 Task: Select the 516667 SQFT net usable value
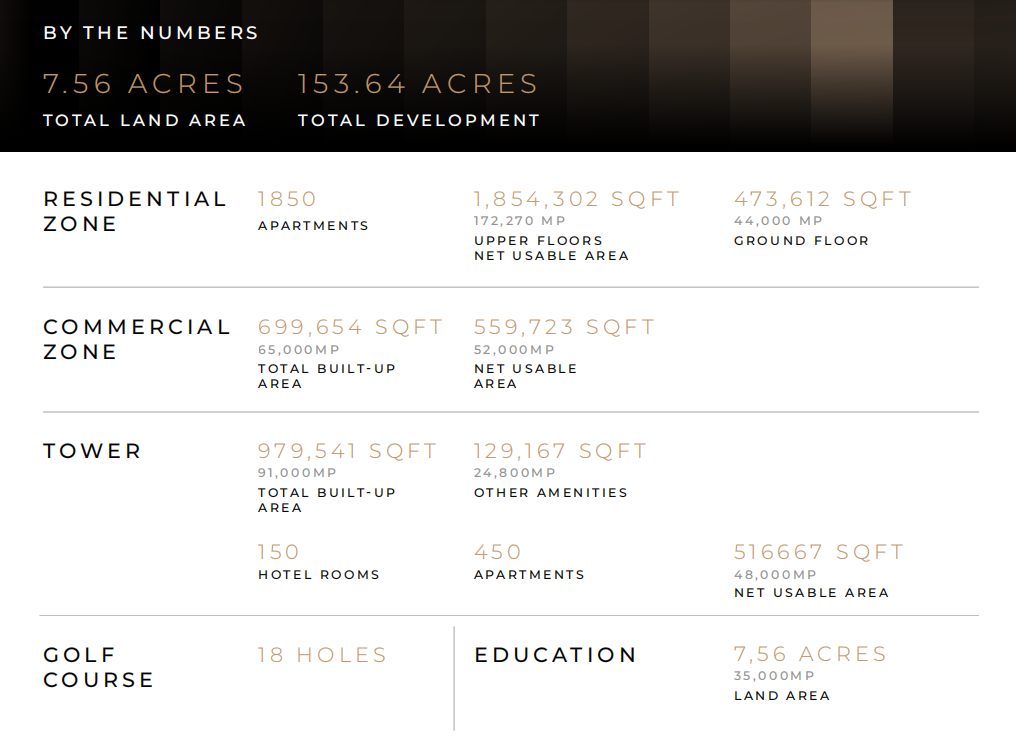(x=818, y=552)
